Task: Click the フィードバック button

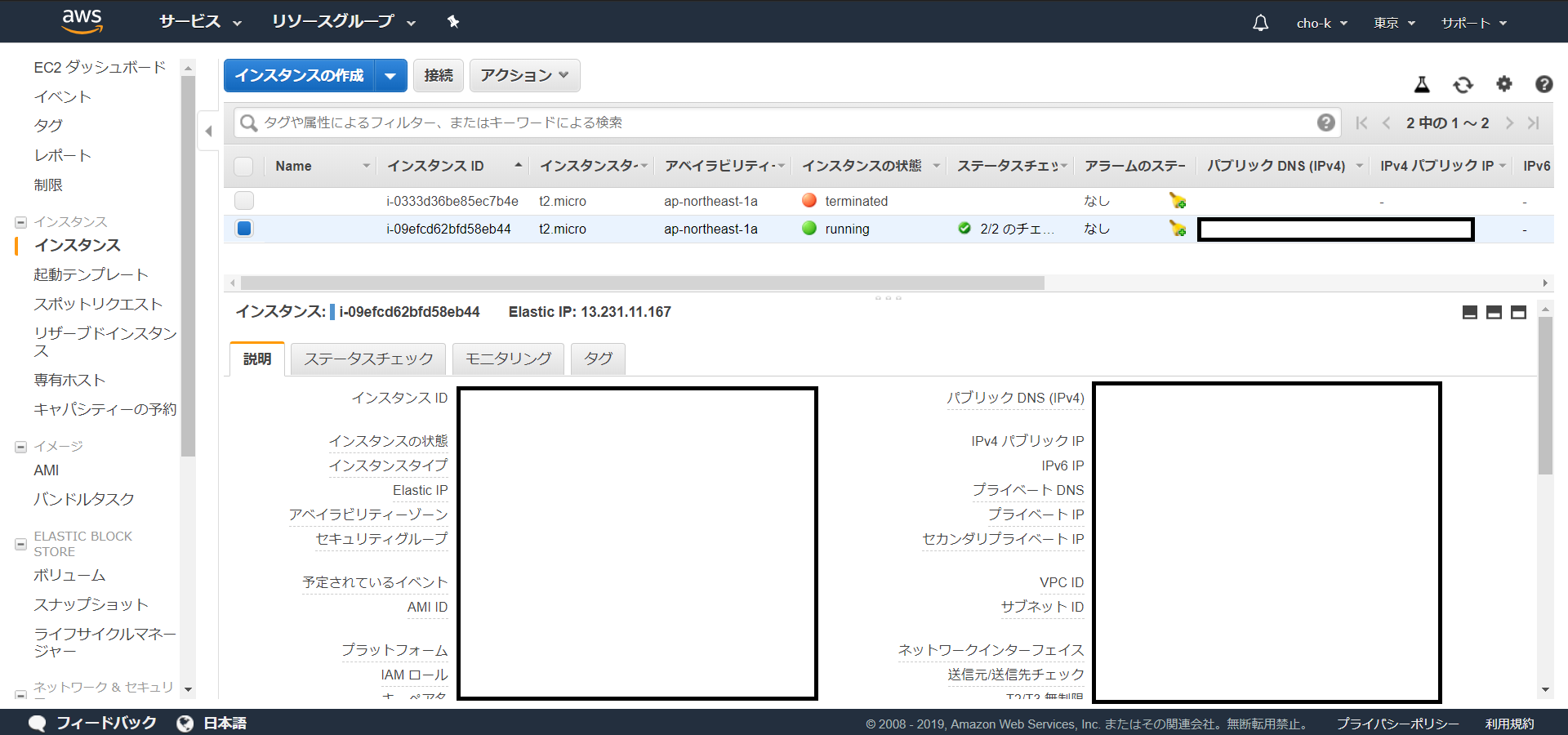Action: click(x=106, y=724)
